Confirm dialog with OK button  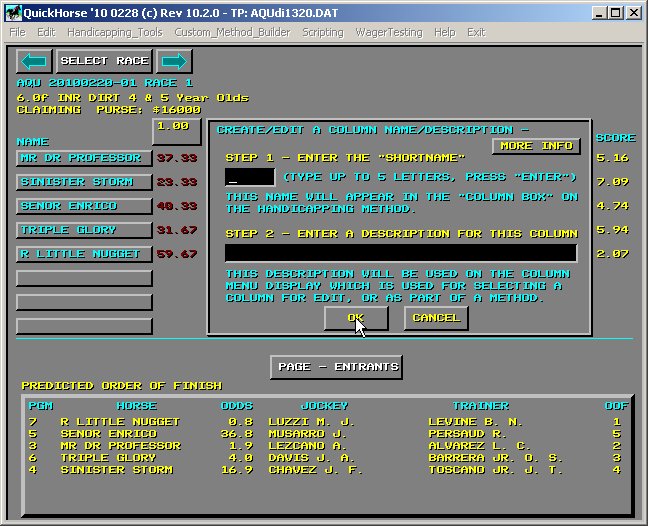click(356, 318)
